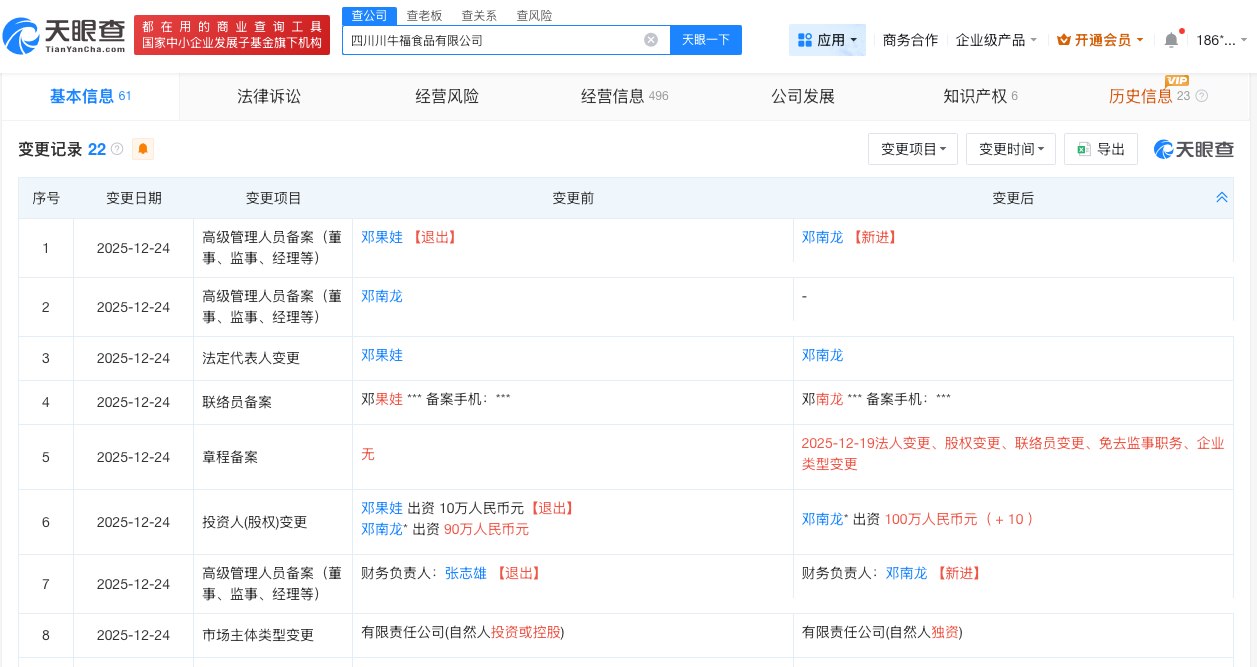The width and height of the screenshot is (1257, 667).
Task: Switch to the 法律诉讼 section tab
Action: (x=269, y=96)
